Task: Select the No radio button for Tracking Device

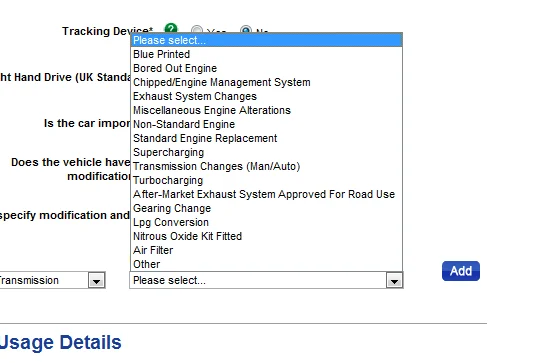Action: 246,29
